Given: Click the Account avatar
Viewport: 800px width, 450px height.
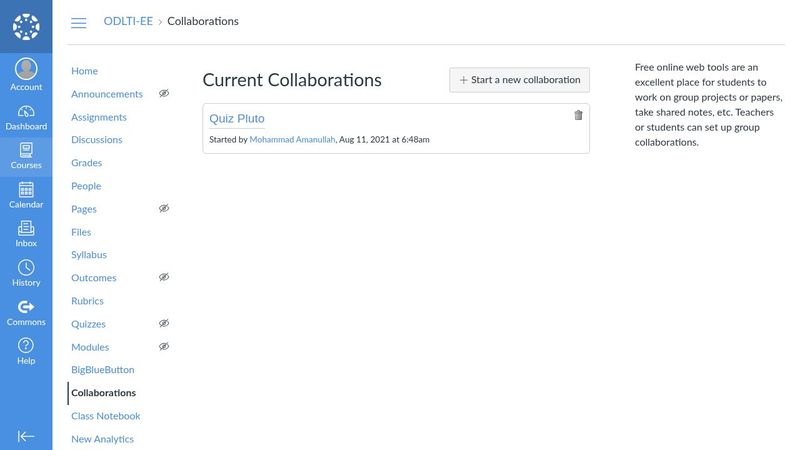Looking at the screenshot, I should point(26,69).
